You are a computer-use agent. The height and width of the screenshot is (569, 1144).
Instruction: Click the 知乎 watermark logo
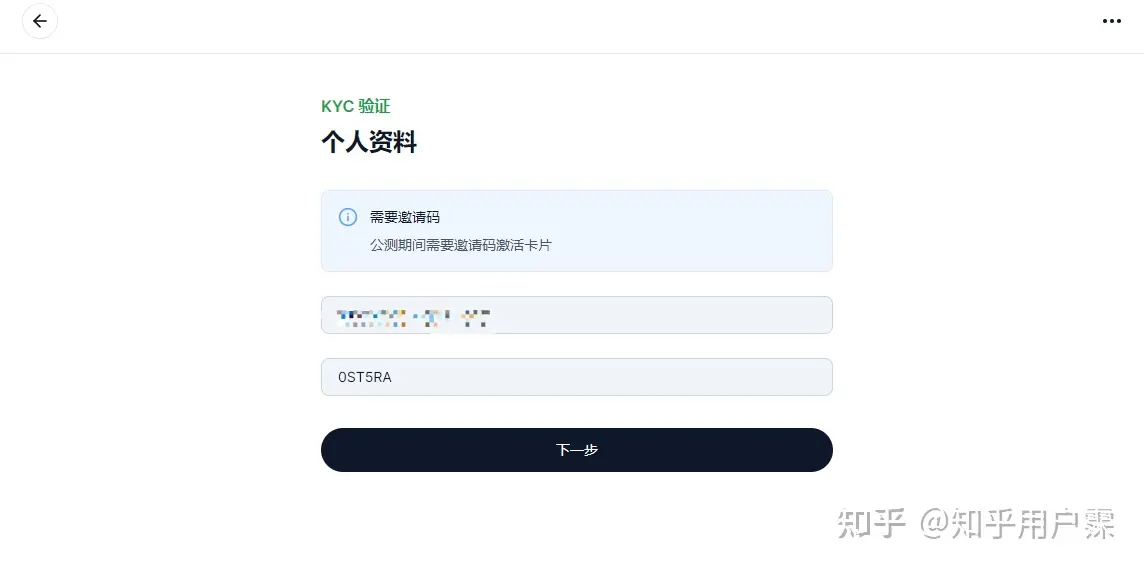coord(871,524)
